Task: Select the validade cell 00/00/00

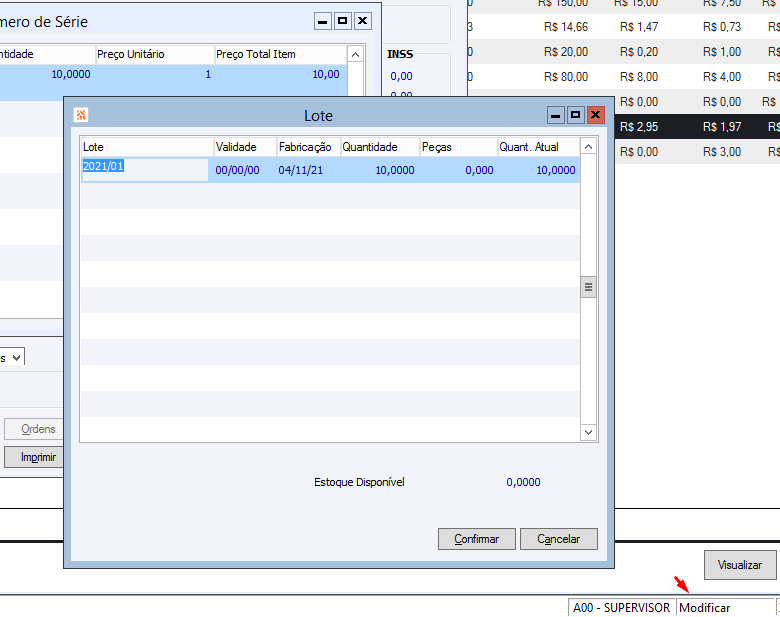Action: click(x=237, y=170)
